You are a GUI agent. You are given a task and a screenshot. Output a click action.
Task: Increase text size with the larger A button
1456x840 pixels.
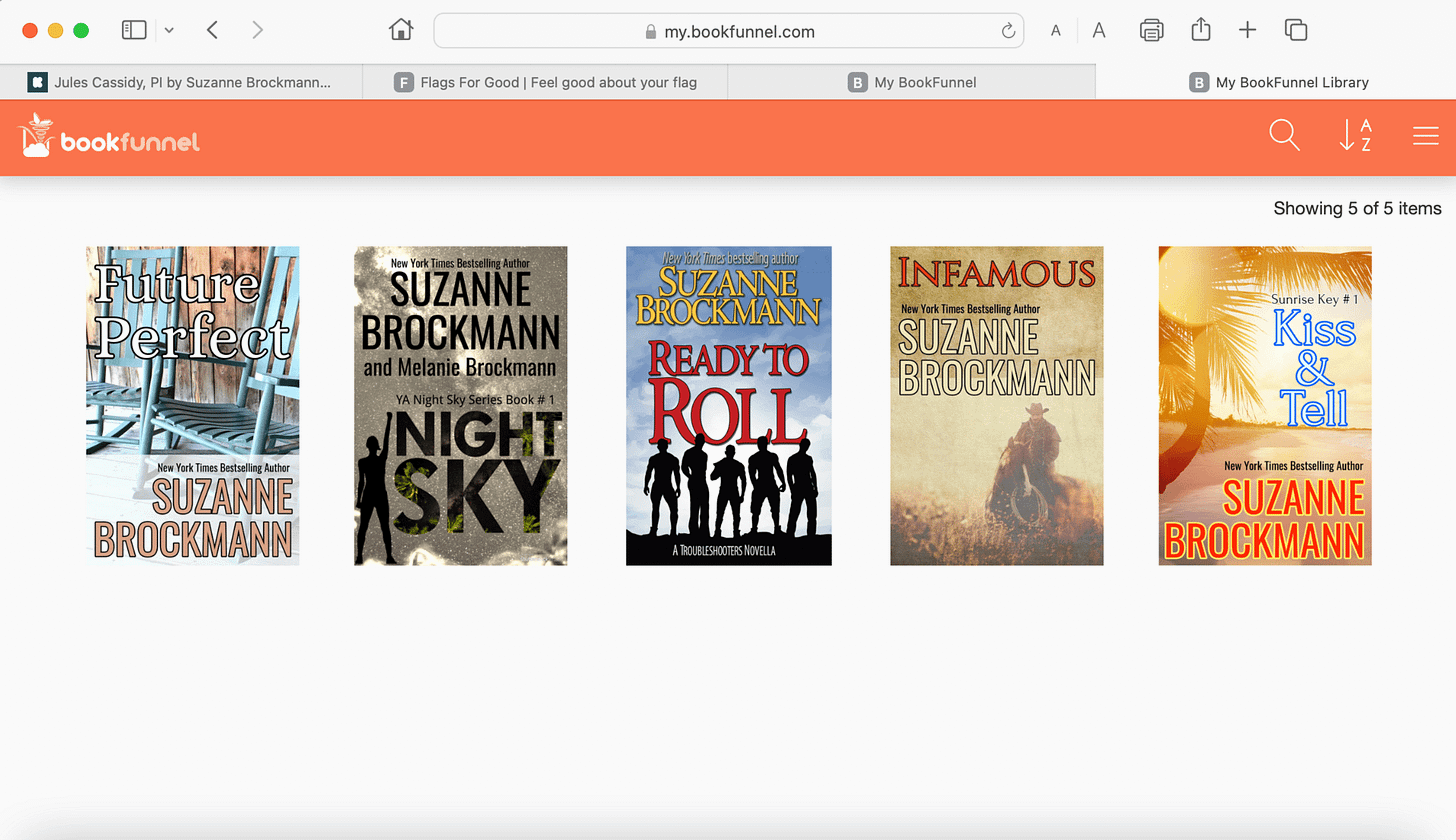click(1098, 31)
